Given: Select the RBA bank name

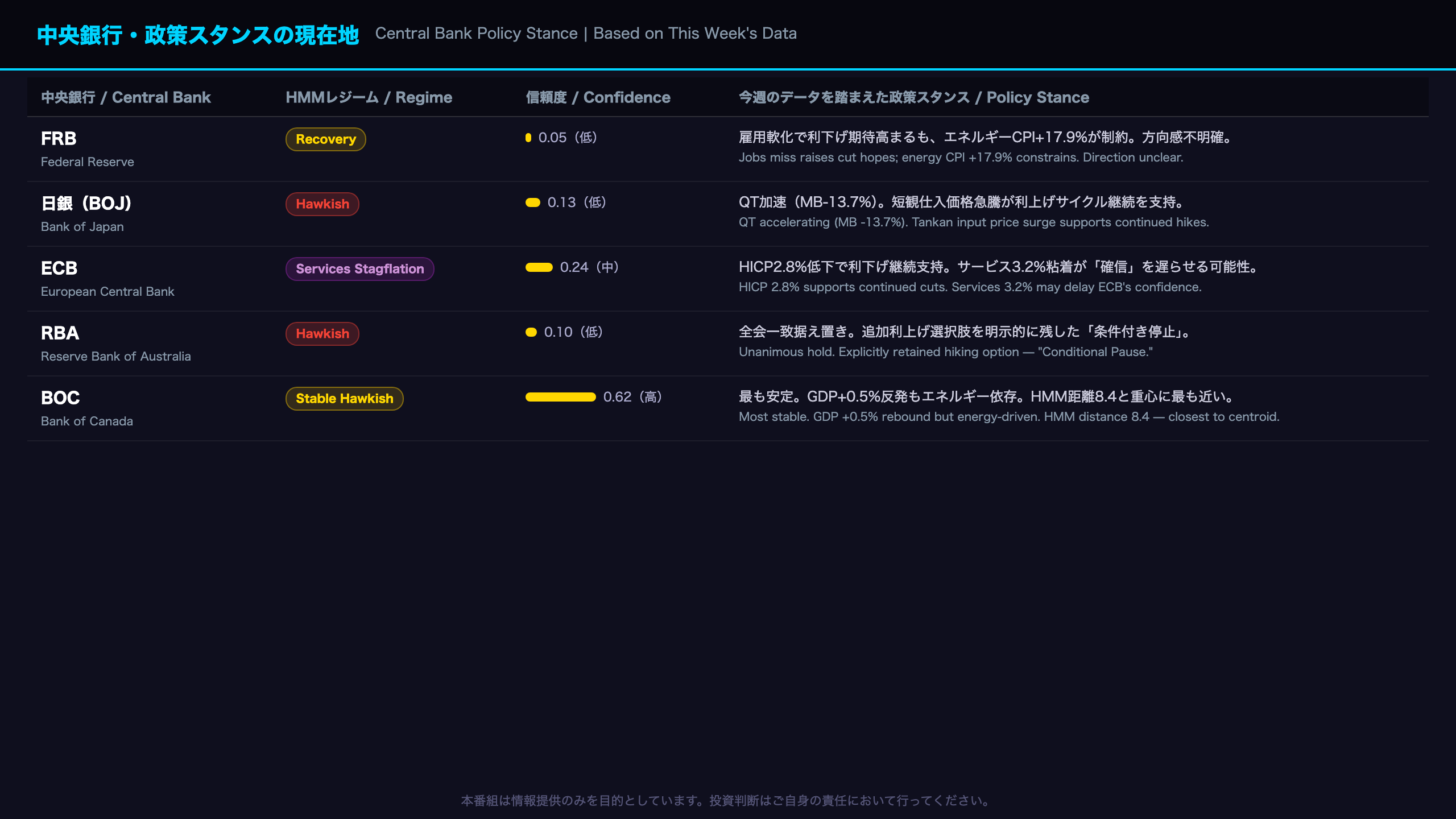Looking at the screenshot, I should 60,333.
